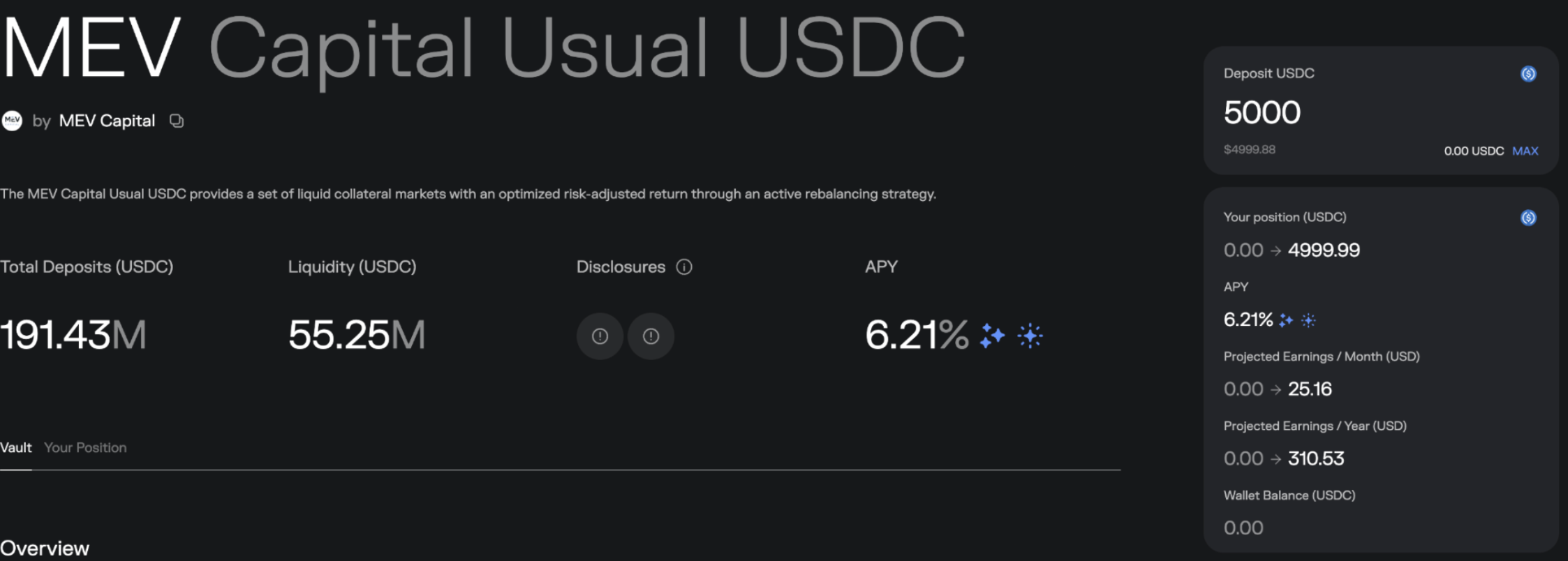
Task: Click the Liquidity 55.25M value
Action: click(357, 335)
